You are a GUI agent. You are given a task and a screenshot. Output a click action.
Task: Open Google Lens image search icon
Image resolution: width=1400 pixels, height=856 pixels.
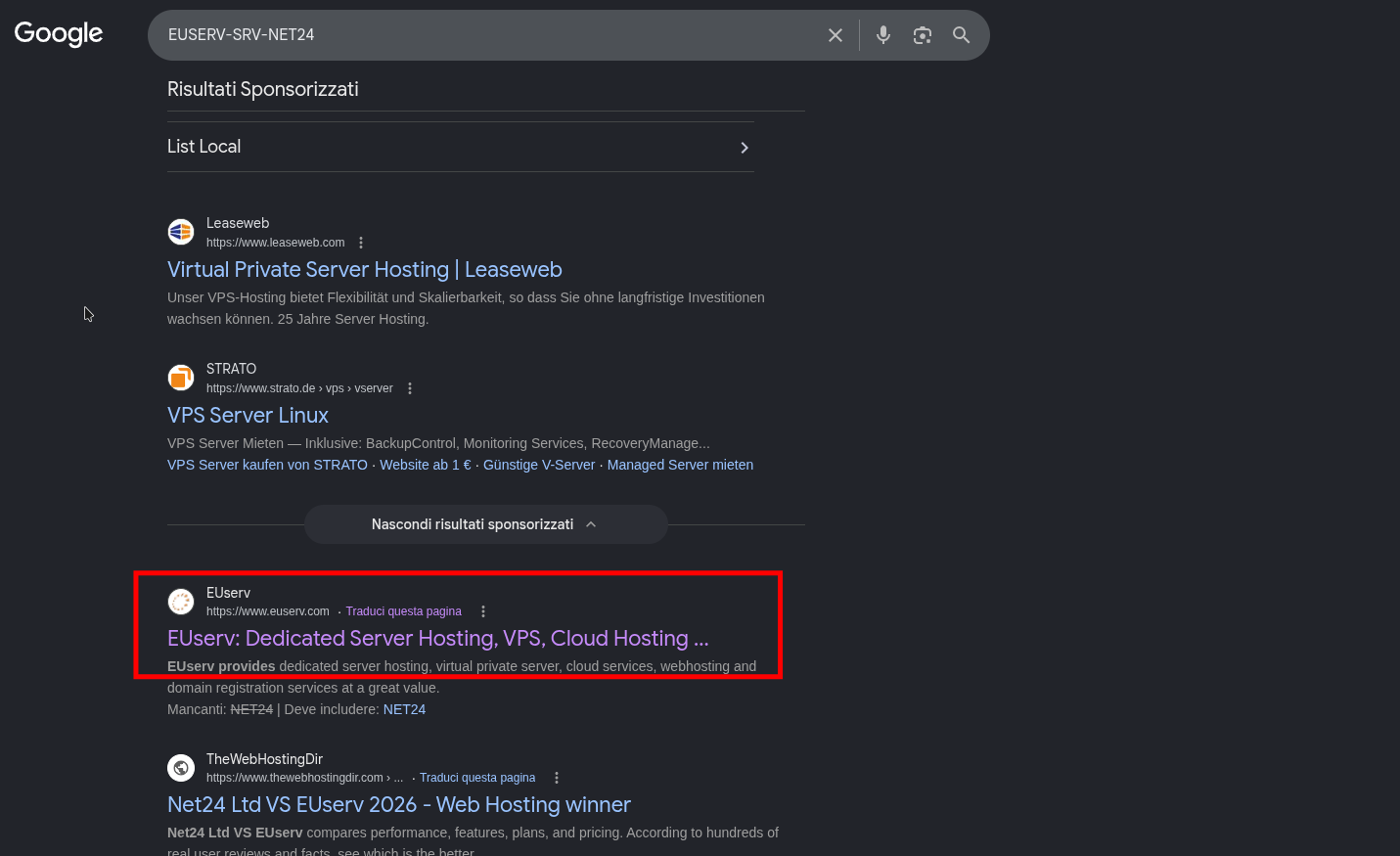click(x=923, y=35)
